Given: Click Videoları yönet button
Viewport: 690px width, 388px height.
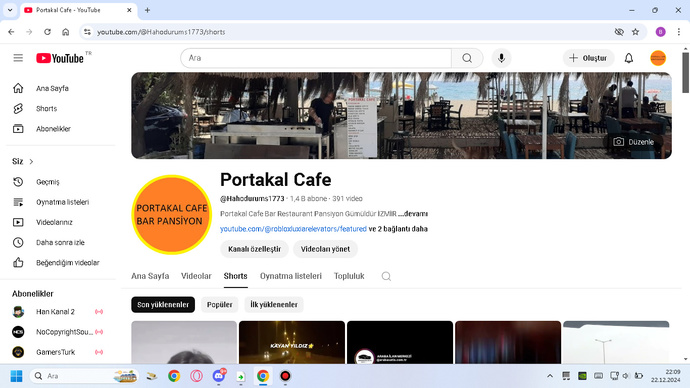Looking at the screenshot, I should point(325,249).
